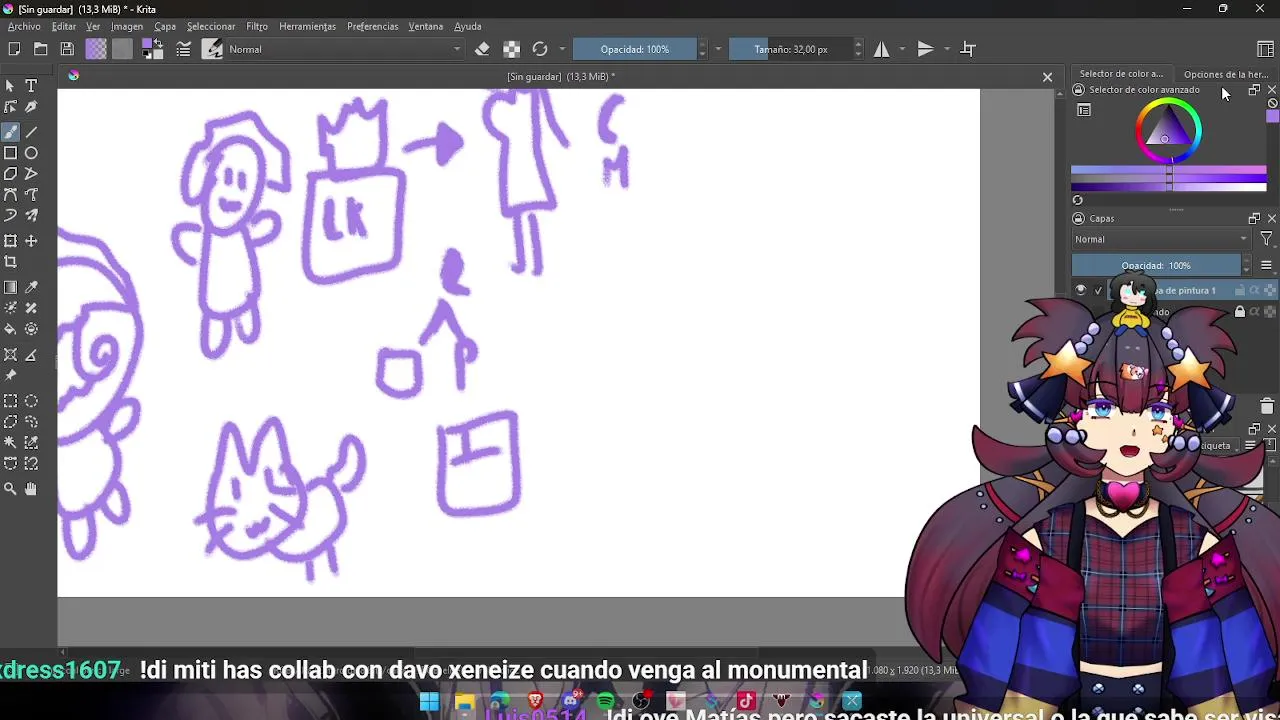The width and height of the screenshot is (1280, 720).
Task: Select the Calligraphy tool
Action: click(x=31, y=107)
